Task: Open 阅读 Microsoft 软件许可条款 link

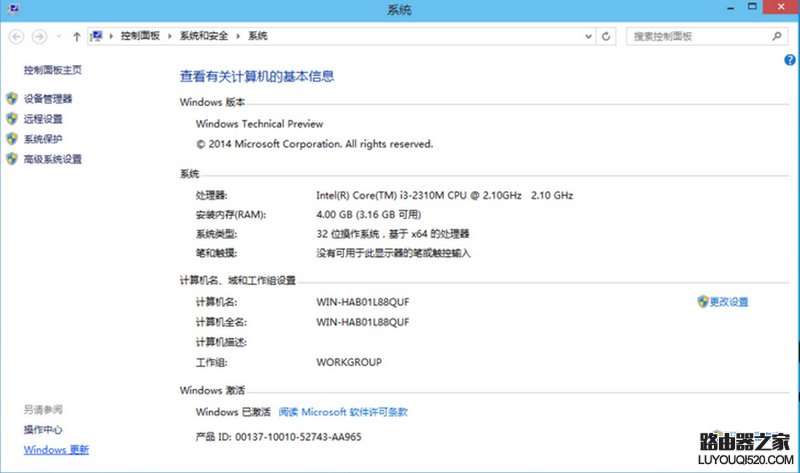Action: coord(343,412)
